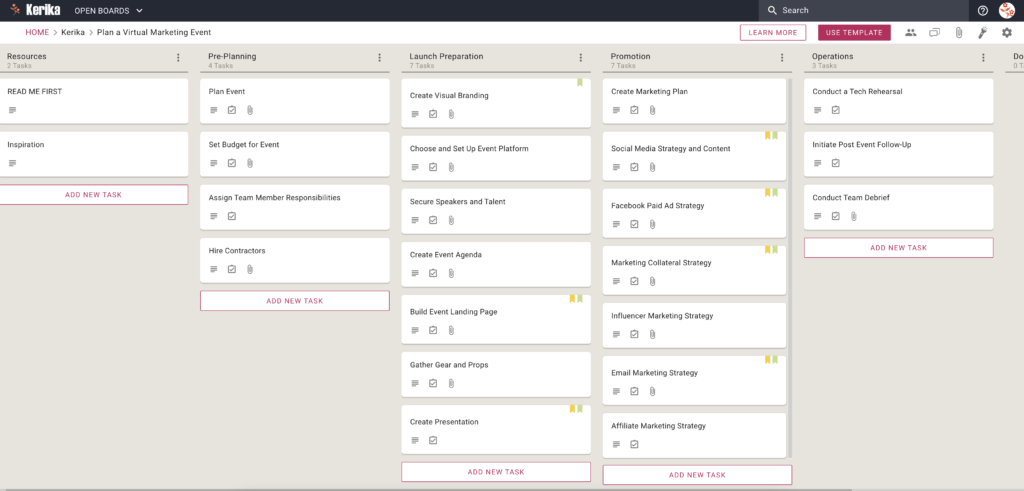
Task: Click the Pre-Planning column title
Action: click(232, 56)
